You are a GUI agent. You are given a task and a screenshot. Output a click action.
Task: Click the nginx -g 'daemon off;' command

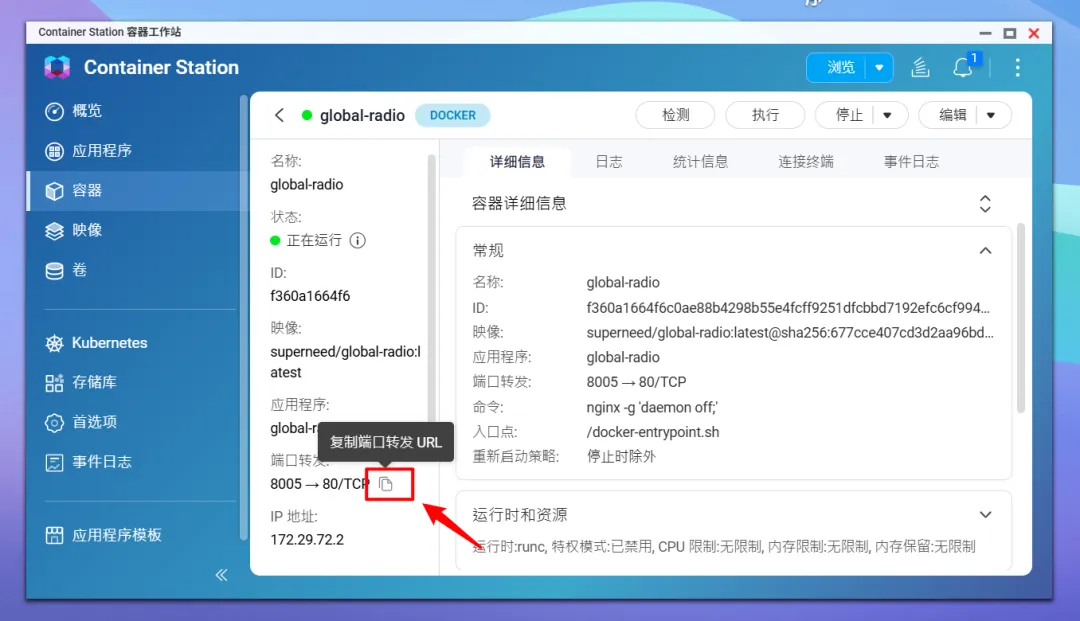(652, 408)
